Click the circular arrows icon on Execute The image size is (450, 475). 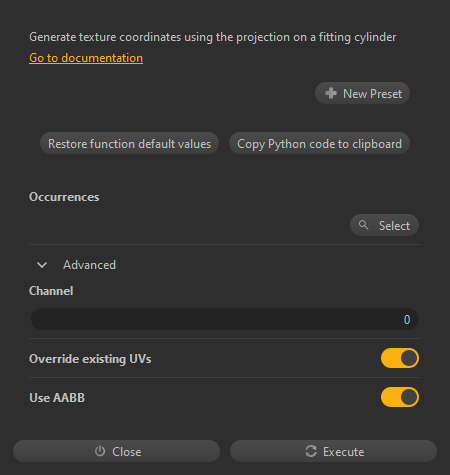coord(311,451)
